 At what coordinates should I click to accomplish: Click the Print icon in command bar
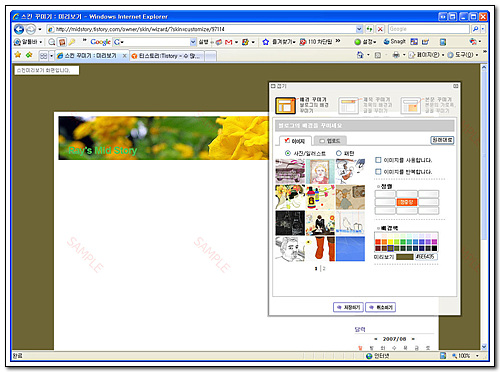click(396, 55)
